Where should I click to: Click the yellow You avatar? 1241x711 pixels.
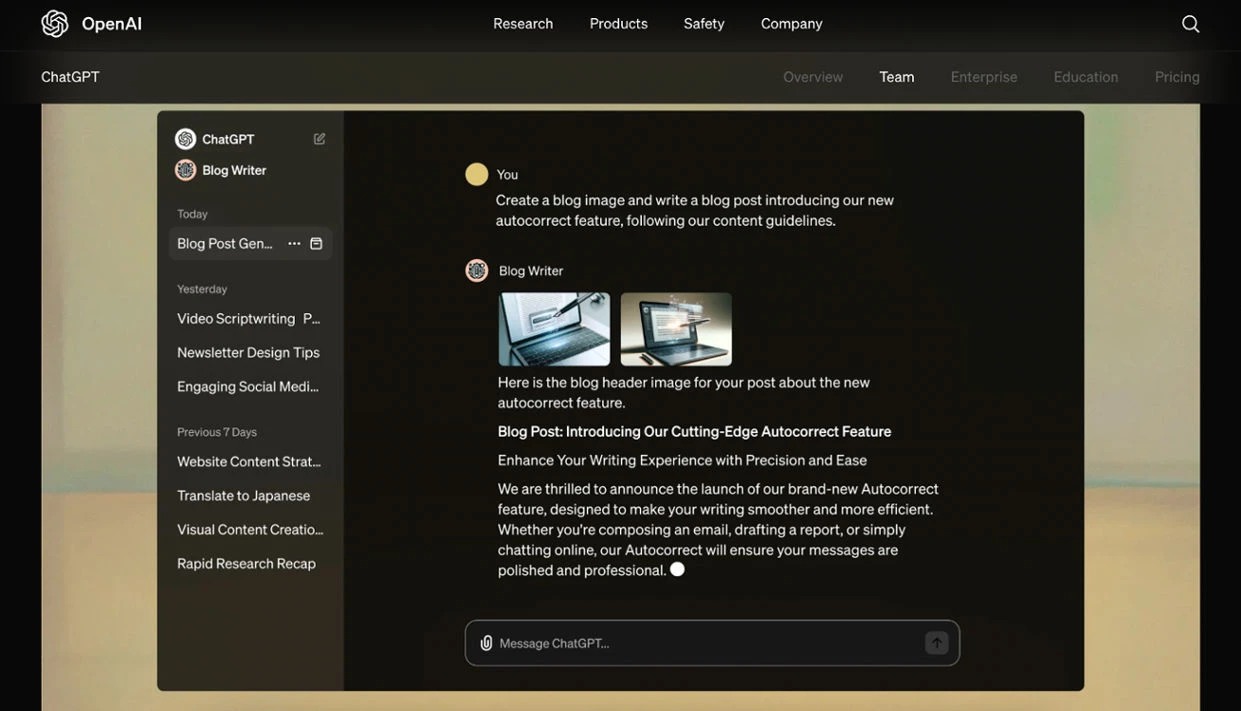[x=477, y=174]
